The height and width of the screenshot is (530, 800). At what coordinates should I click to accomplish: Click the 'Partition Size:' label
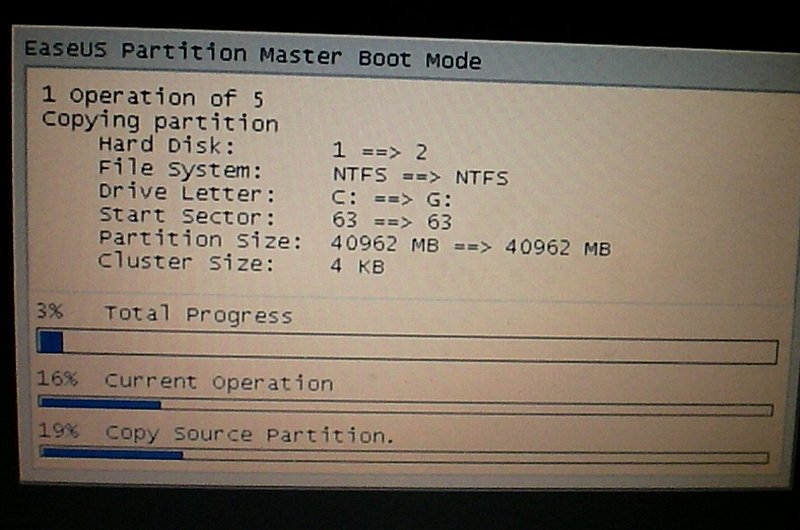click(x=200, y=240)
